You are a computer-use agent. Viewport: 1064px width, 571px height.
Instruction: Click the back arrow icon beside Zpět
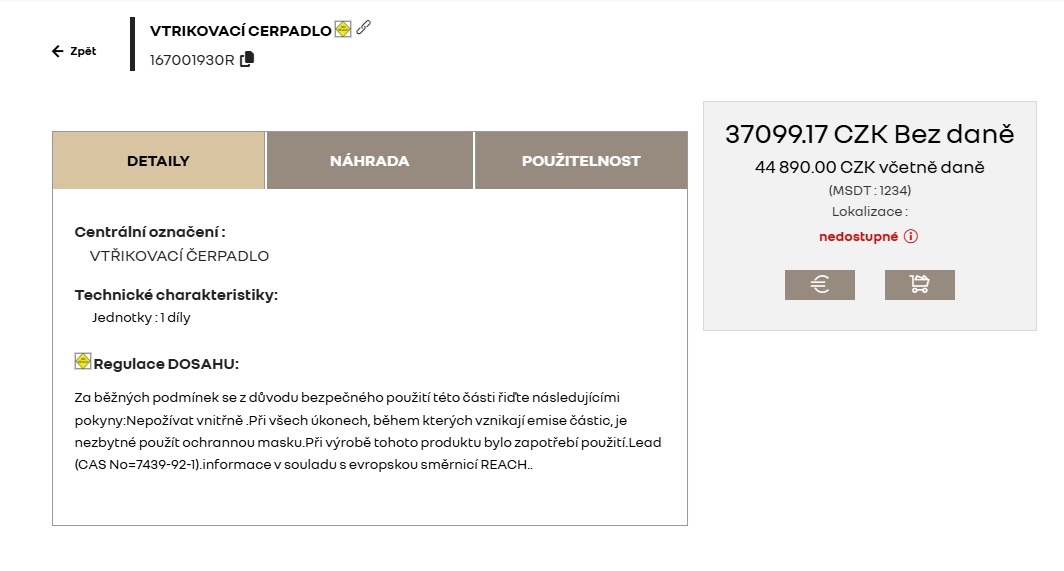click(58, 52)
